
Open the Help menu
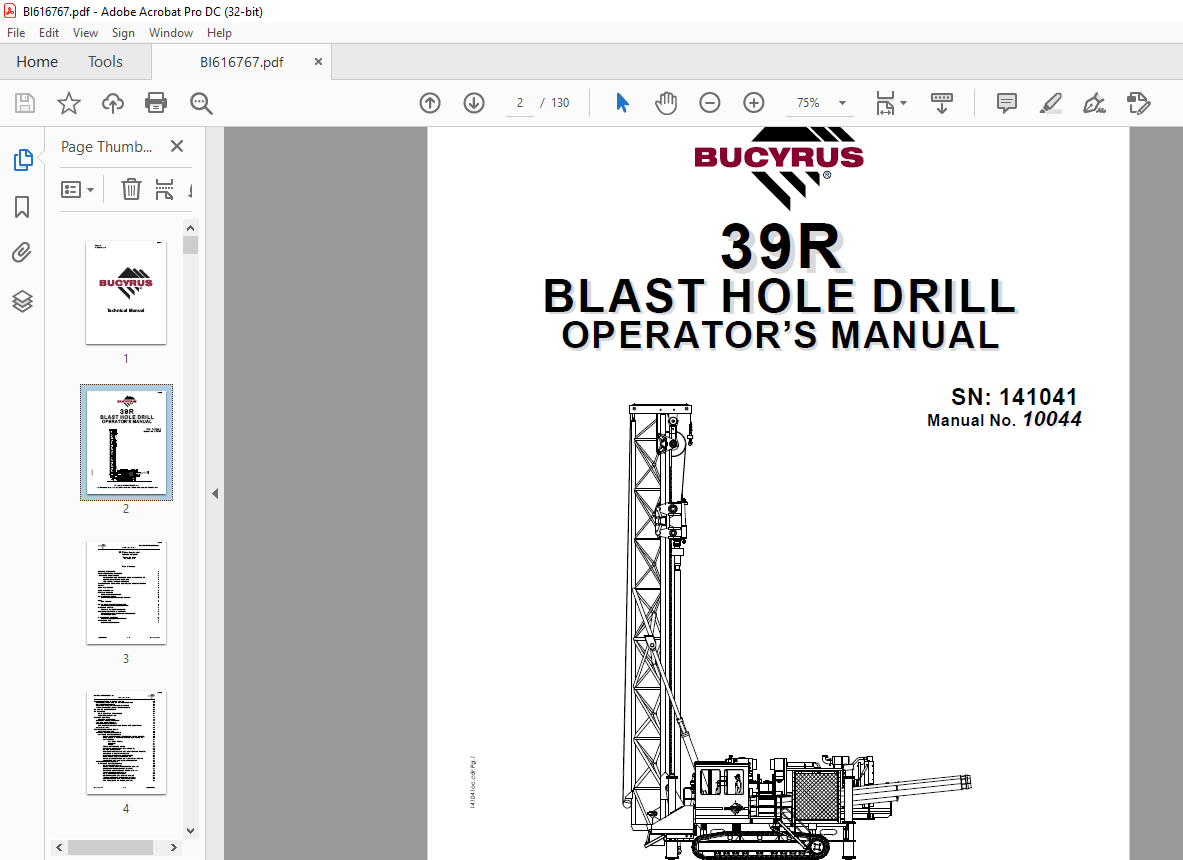pyautogui.click(x=219, y=33)
